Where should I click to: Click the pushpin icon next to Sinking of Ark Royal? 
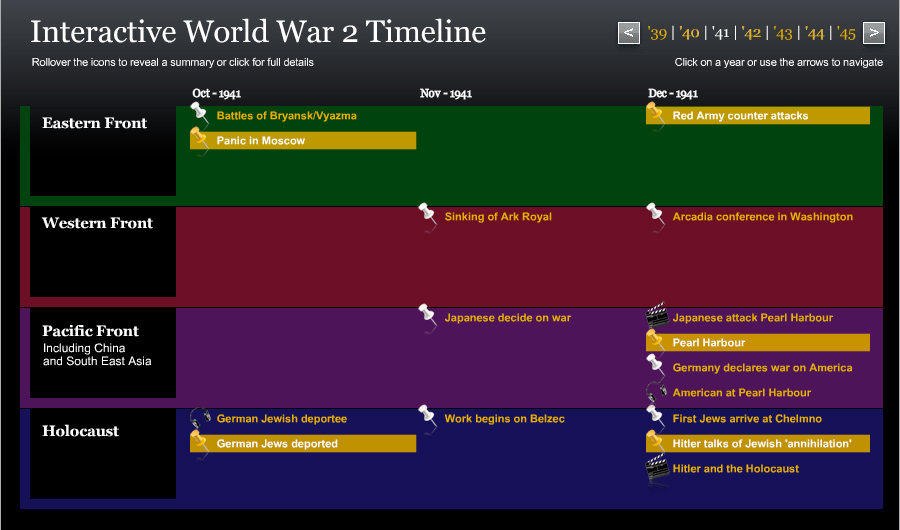428,216
